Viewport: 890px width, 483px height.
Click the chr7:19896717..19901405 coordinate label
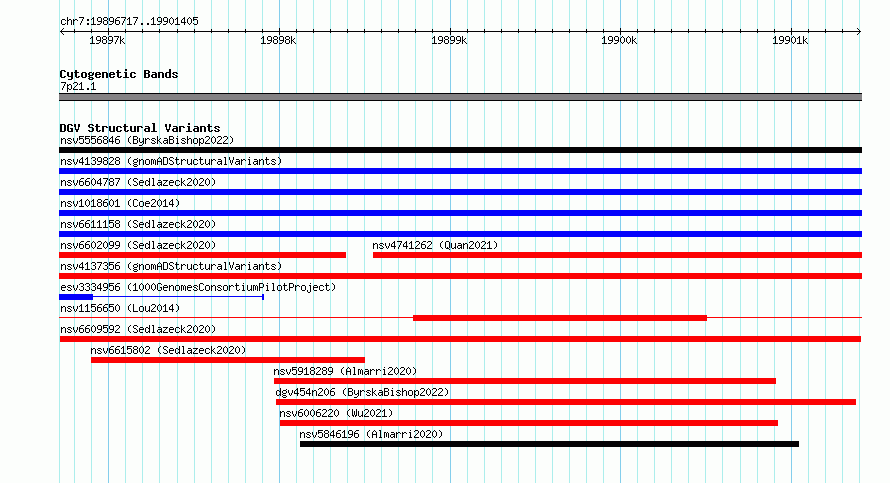point(129,21)
